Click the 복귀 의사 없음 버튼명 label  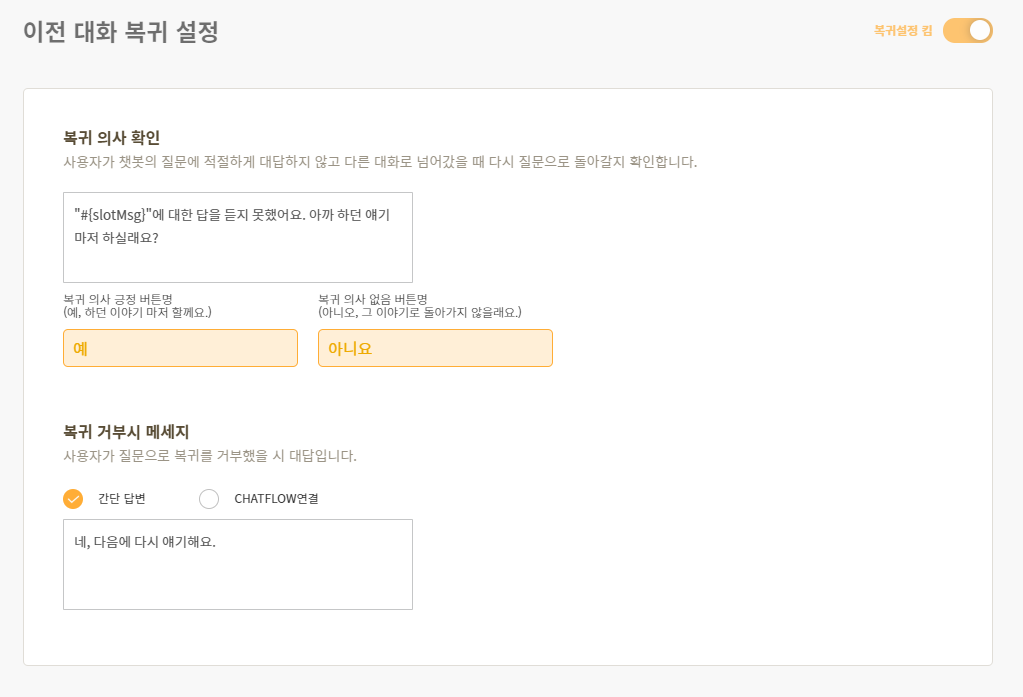click(373, 299)
